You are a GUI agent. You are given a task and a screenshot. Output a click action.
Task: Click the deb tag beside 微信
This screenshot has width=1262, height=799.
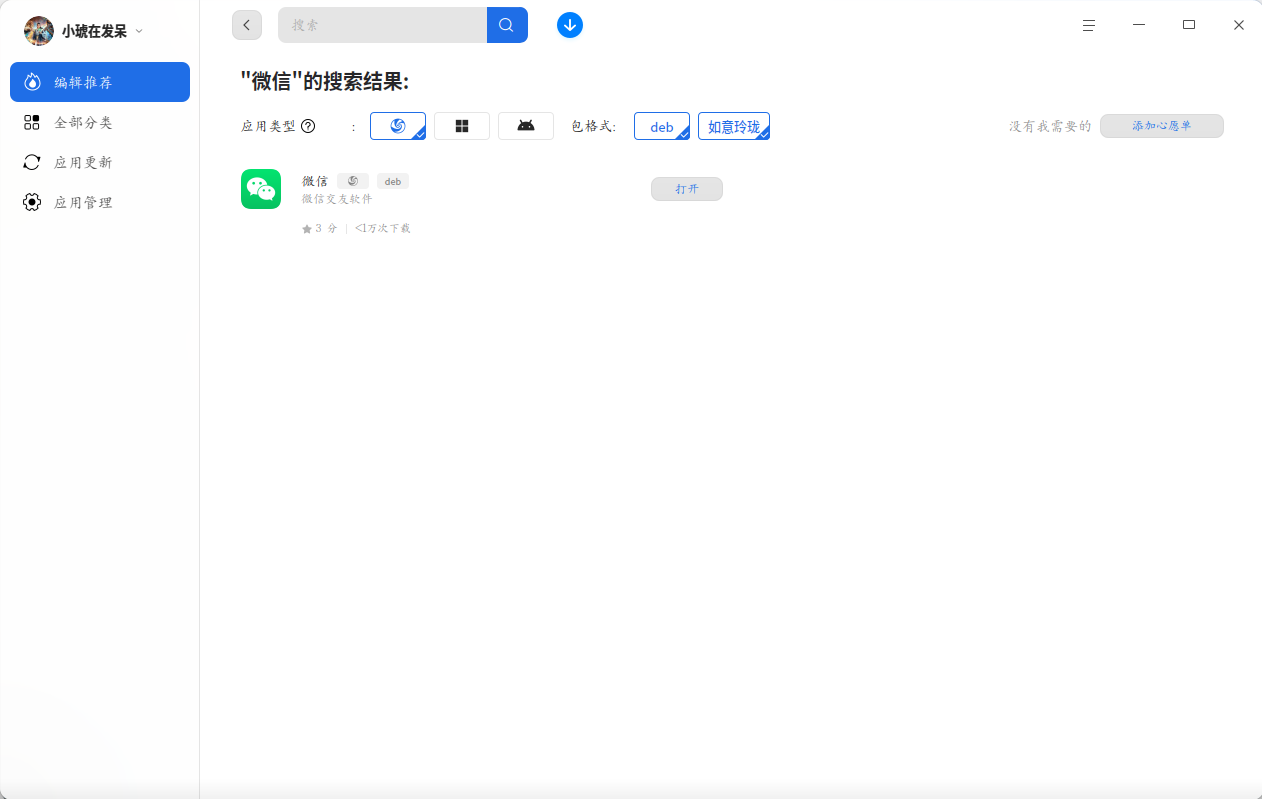pos(393,181)
